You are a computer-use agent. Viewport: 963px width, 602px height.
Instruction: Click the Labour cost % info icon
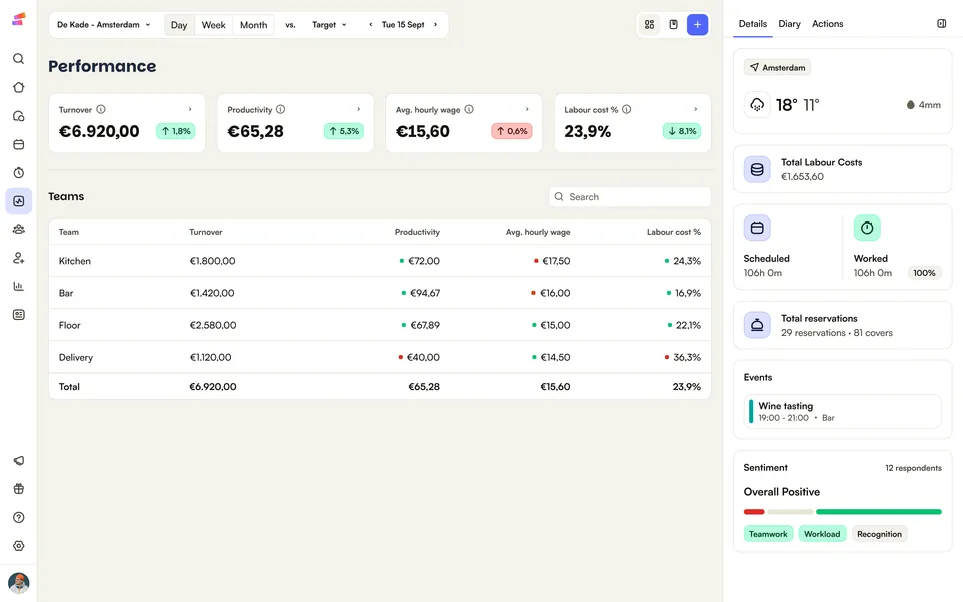tap(626, 109)
